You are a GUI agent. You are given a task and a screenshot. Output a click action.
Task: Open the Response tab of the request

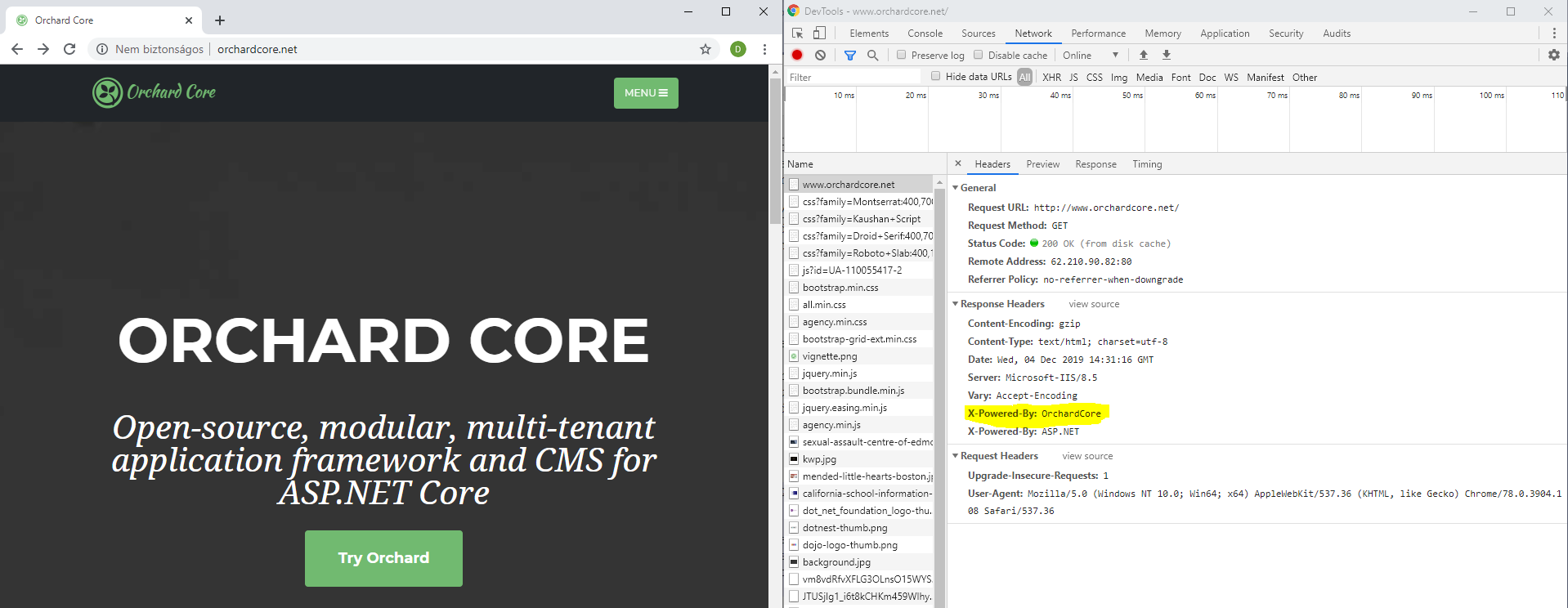point(1095,164)
